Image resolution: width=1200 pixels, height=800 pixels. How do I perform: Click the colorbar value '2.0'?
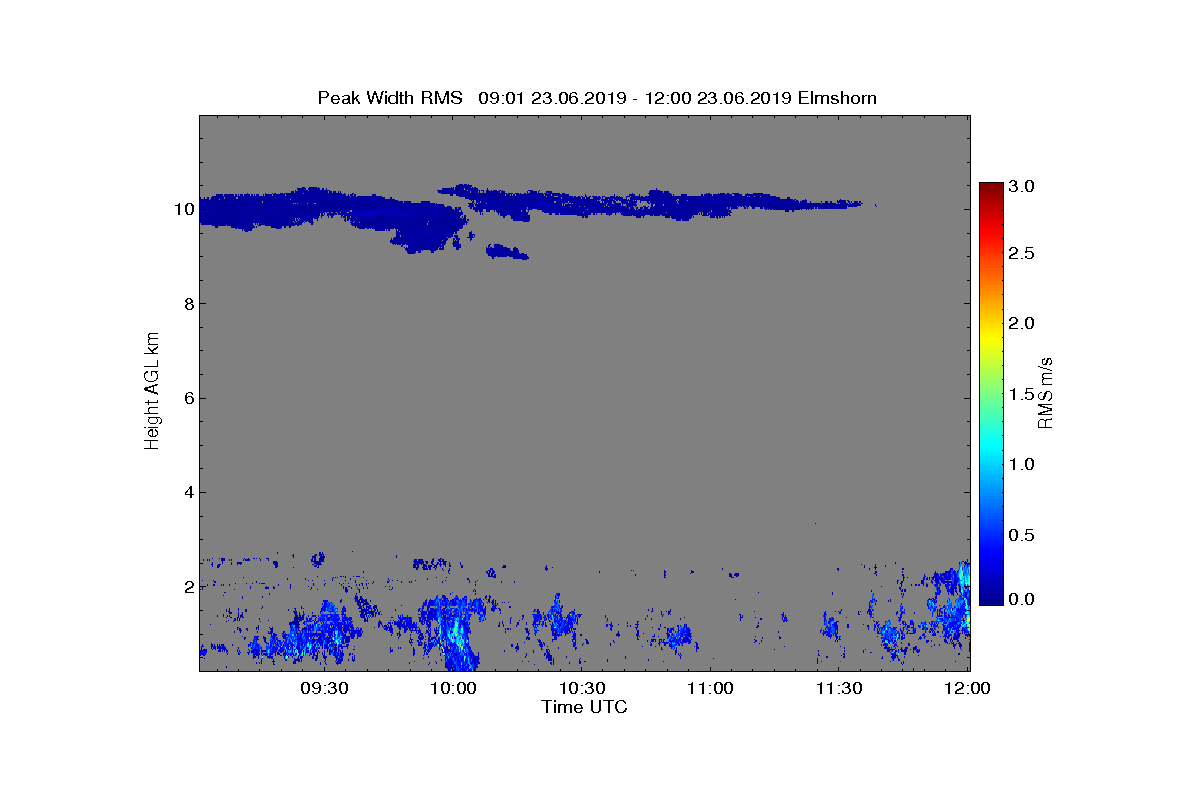[x=1021, y=323]
